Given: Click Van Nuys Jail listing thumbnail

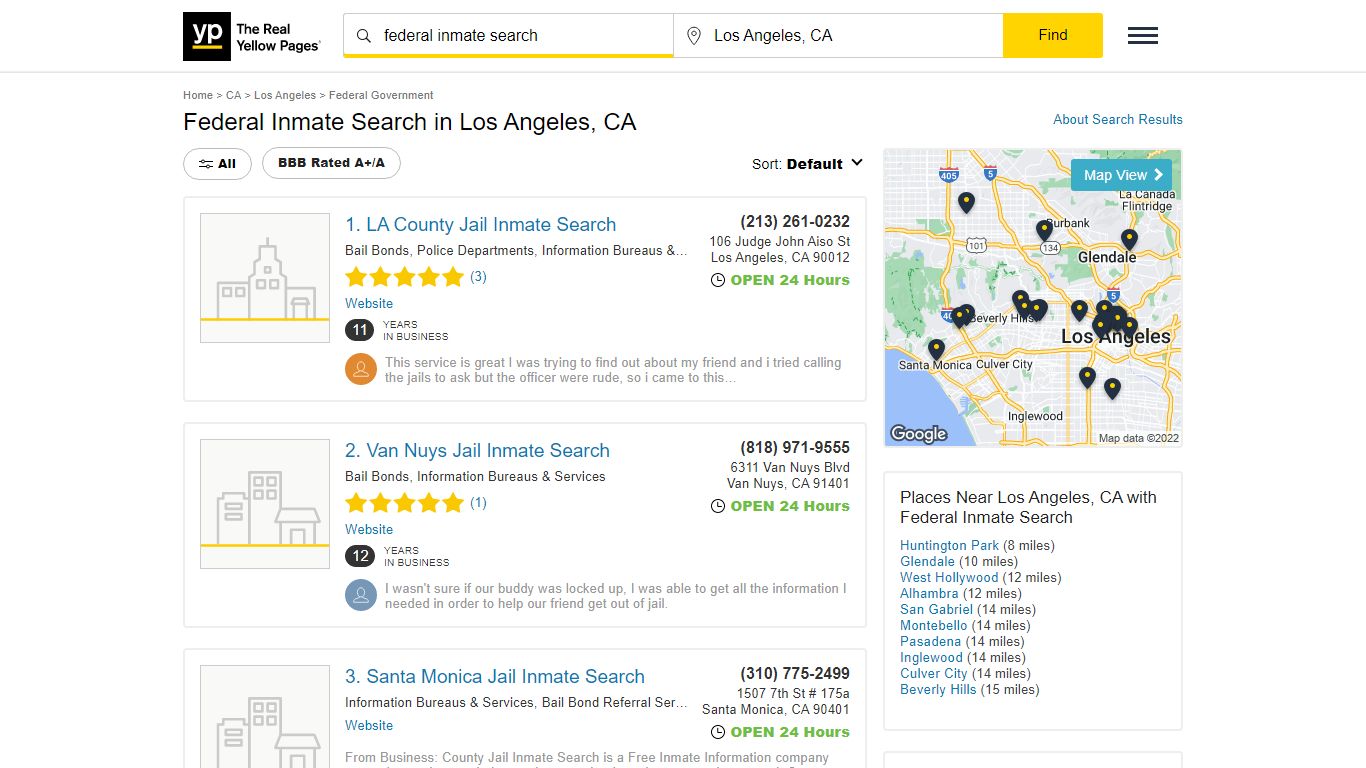Looking at the screenshot, I should (x=265, y=504).
